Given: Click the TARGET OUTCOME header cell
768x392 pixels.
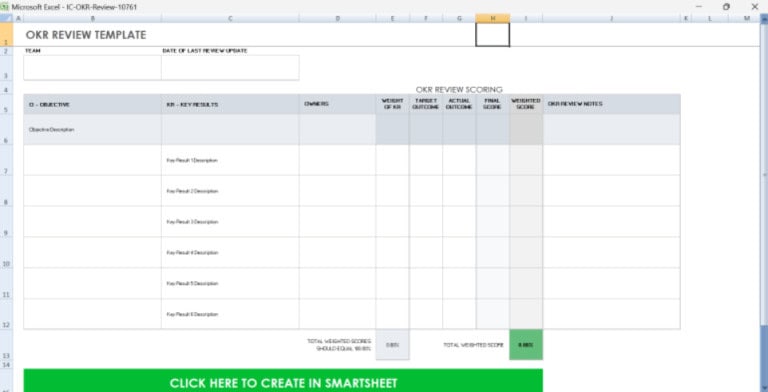Looking at the screenshot, I should coord(426,104).
